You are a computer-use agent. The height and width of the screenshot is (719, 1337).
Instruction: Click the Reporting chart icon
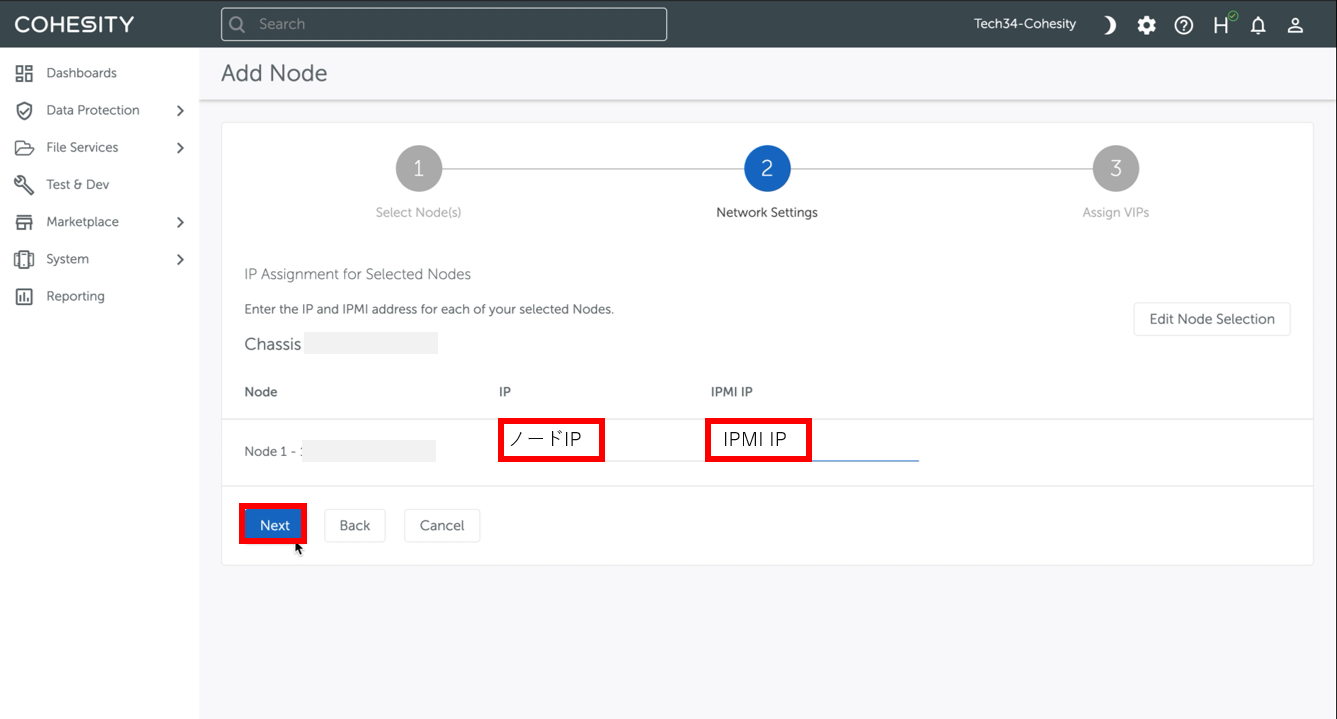(x=24, y=297)
